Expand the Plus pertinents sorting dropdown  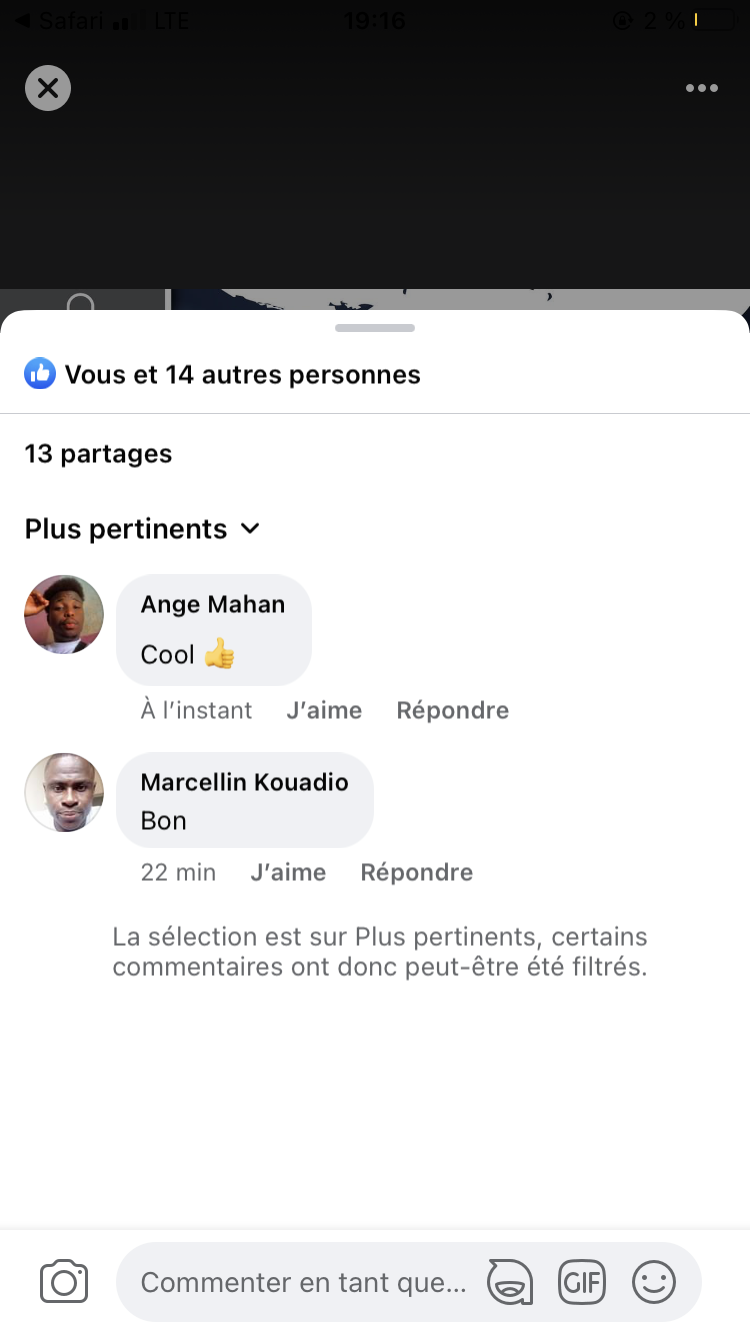127,528
